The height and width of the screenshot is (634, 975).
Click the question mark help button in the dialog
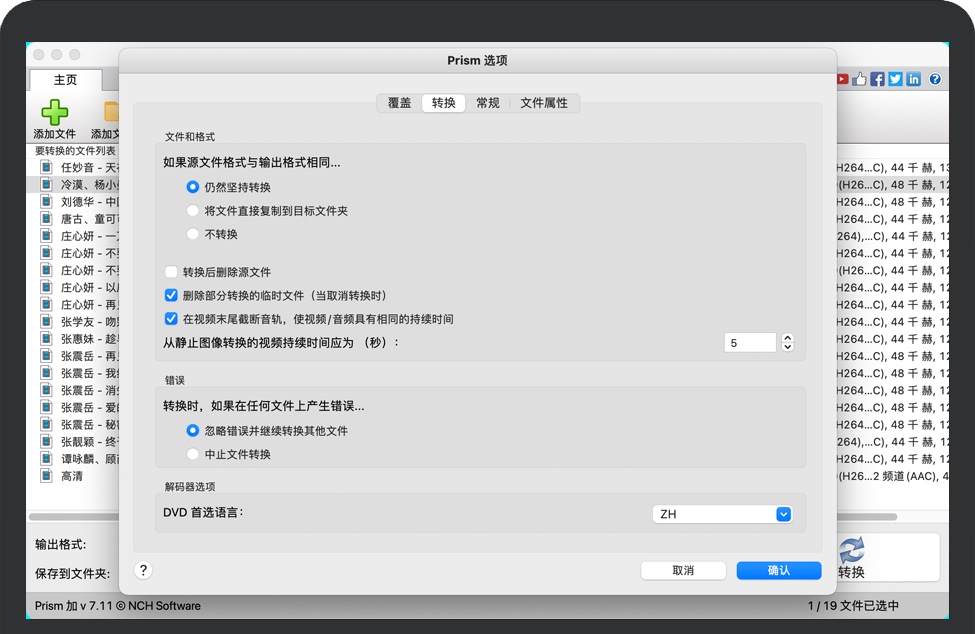click(x=143, y=570)
